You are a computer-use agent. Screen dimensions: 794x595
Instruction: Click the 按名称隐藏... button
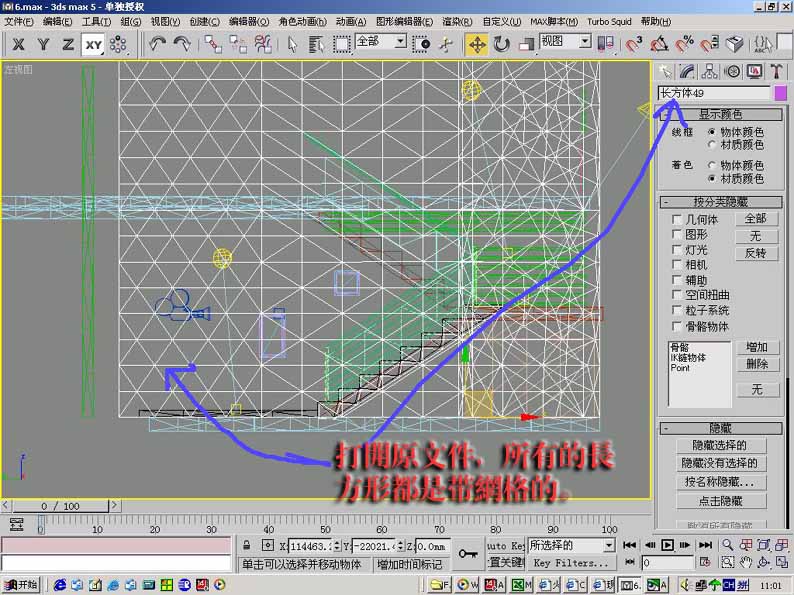click(x=719, y=482)
